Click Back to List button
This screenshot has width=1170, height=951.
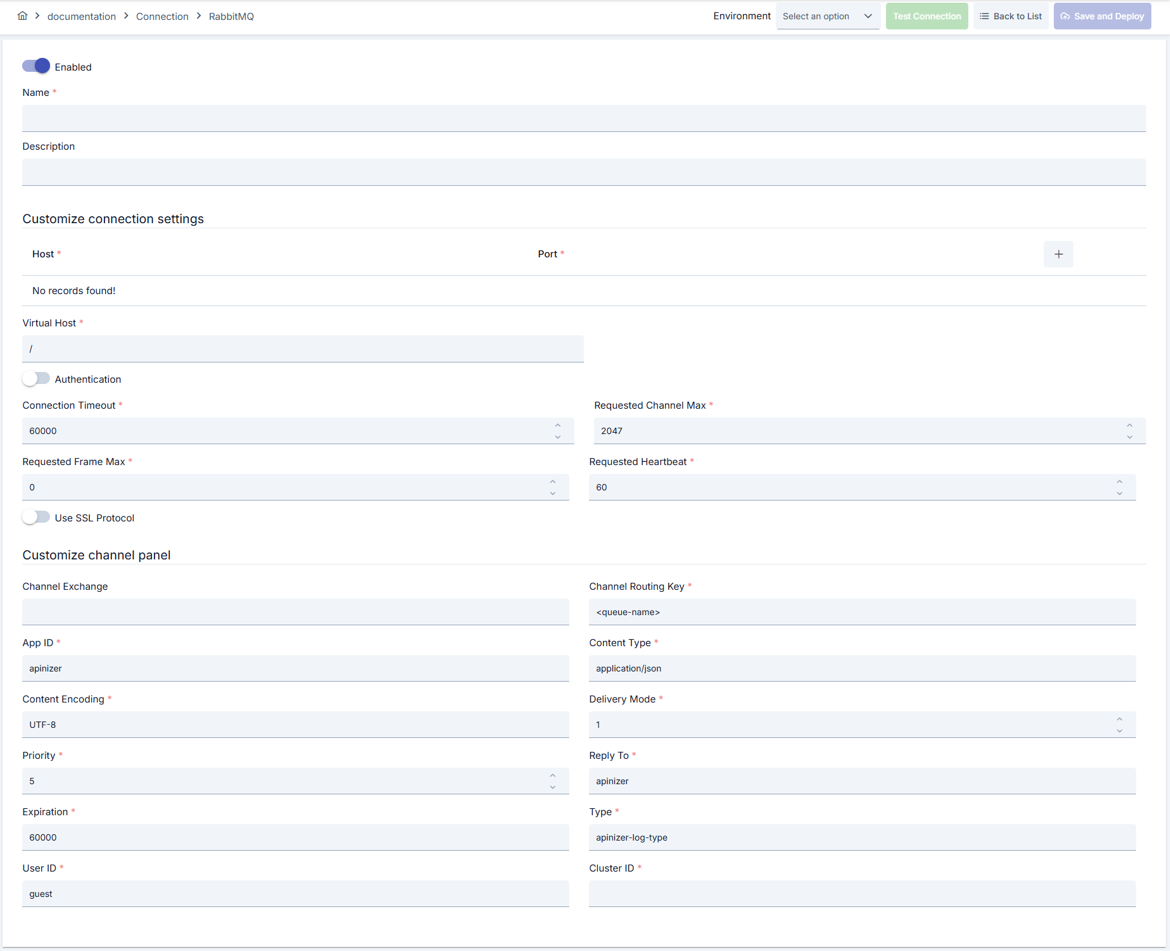pos(1011,16)
